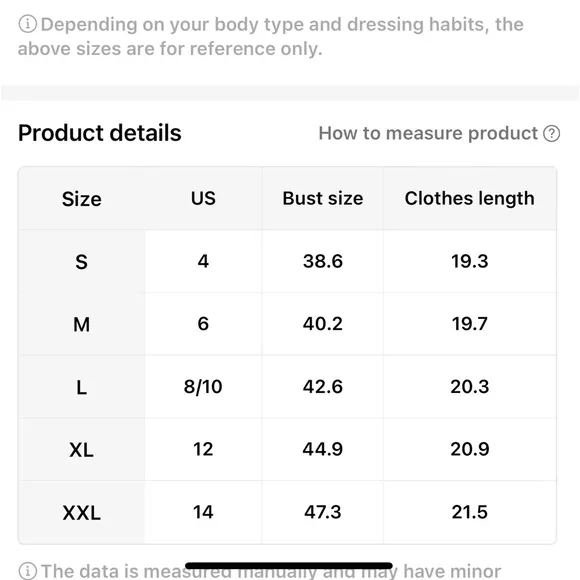Screen dimensions: 580x580
Task: Tap info icon beside body type note
Action: click(27, 24)
